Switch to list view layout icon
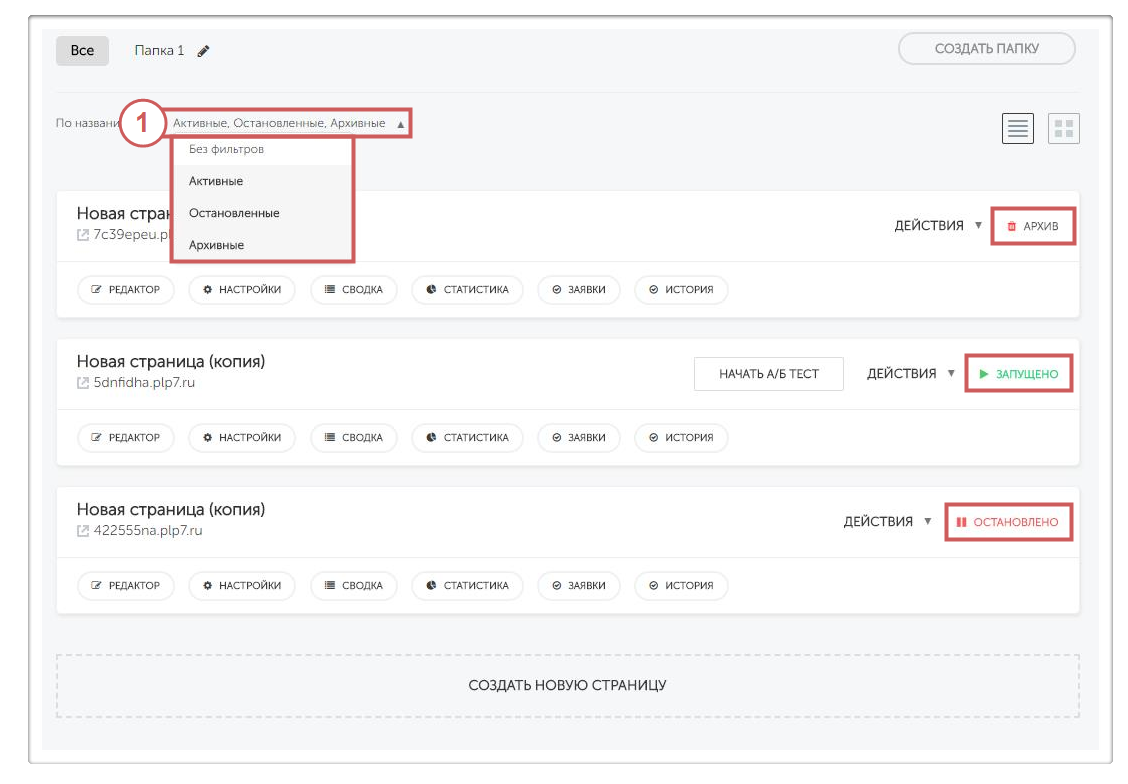 1018,128
